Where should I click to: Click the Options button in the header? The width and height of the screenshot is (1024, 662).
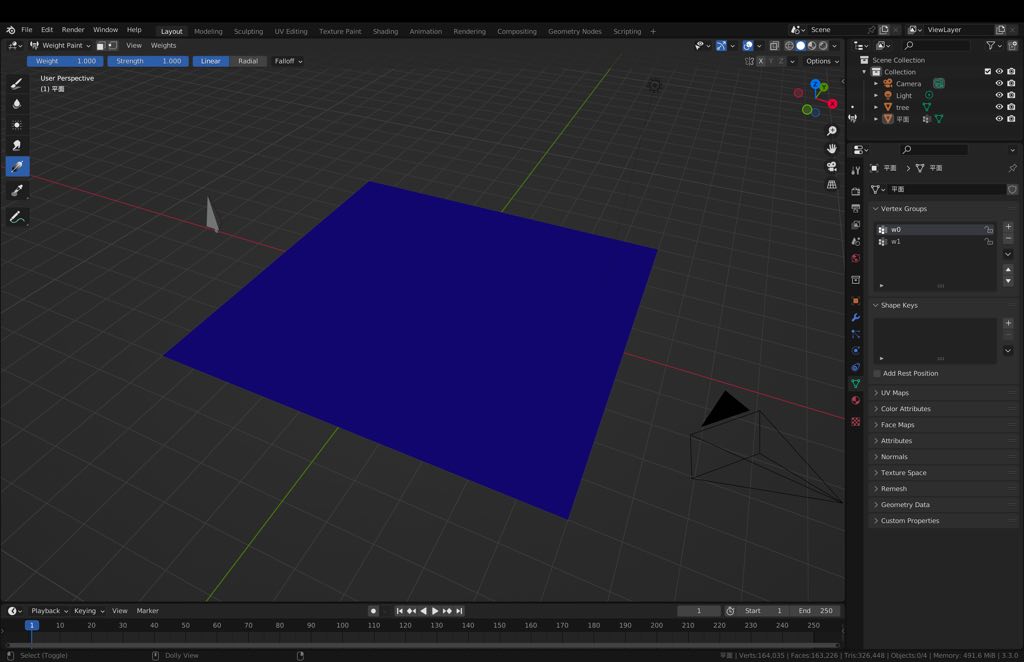(818, 61)
